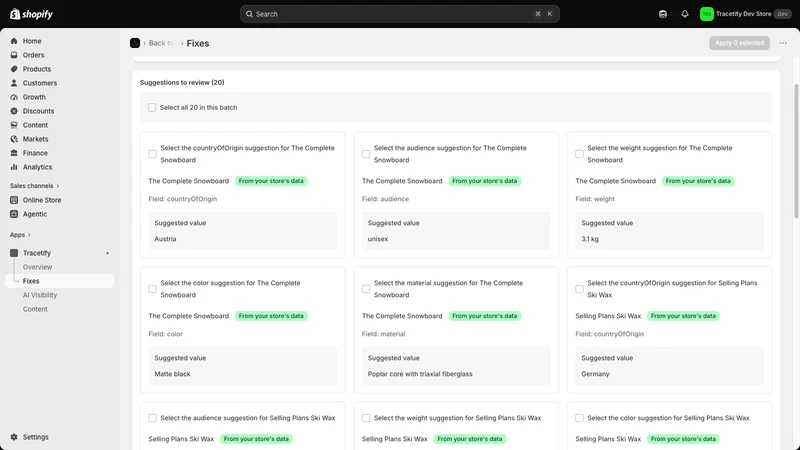The width and height of the screenshot is (800, 450).
Task: Check countryOfOrigin suggestion for Selling Plans Ski Wax
Action: coord(579,289)
